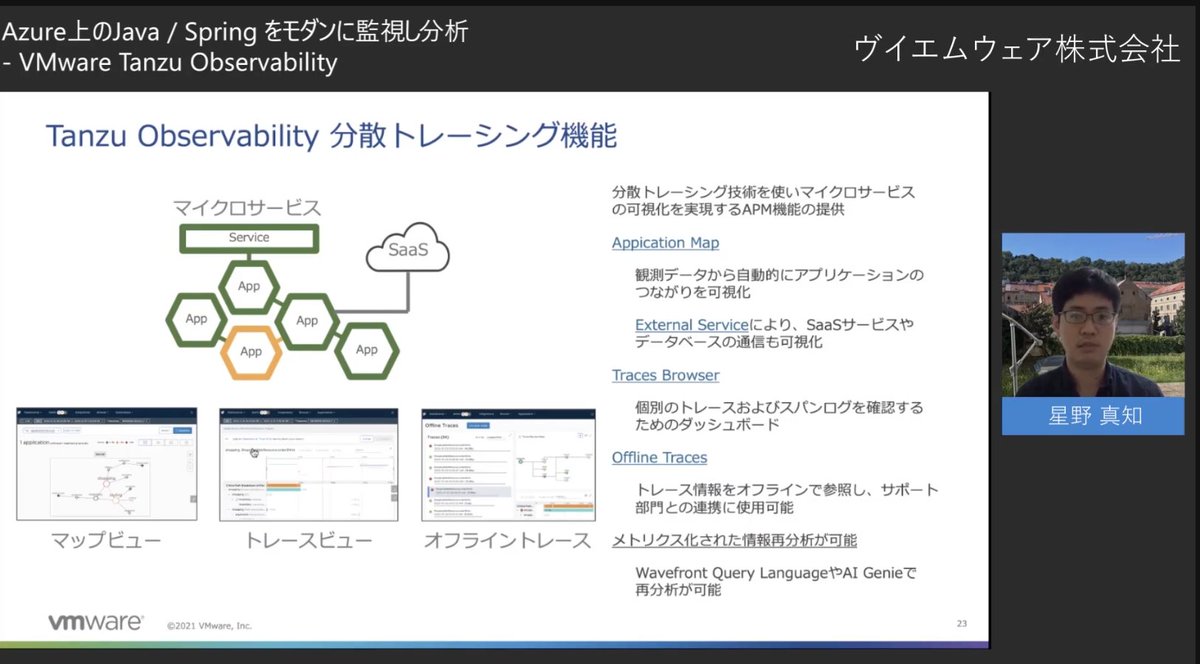Click the マップビュー caption

106,542
